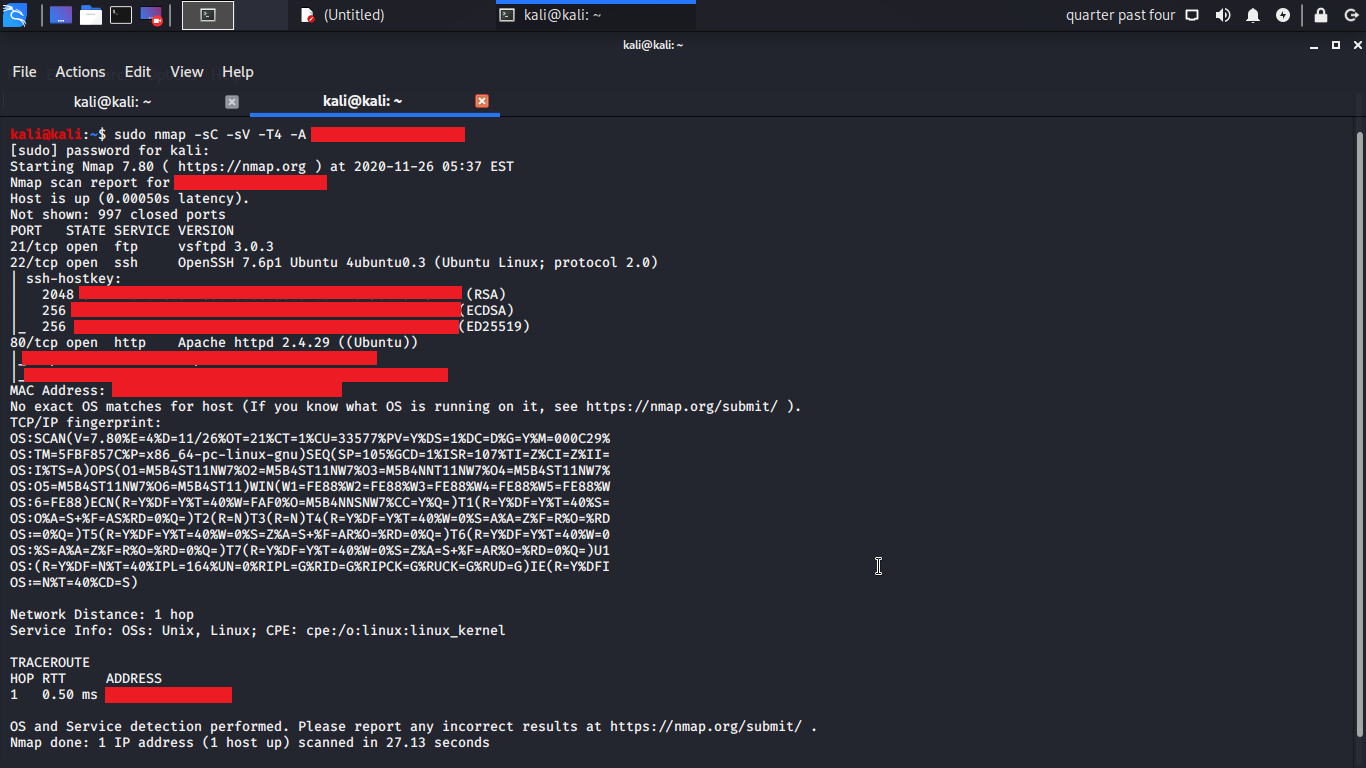Switch to kali@kali: ~ taskbar window

pyautogui.click(x=597, y=15)
